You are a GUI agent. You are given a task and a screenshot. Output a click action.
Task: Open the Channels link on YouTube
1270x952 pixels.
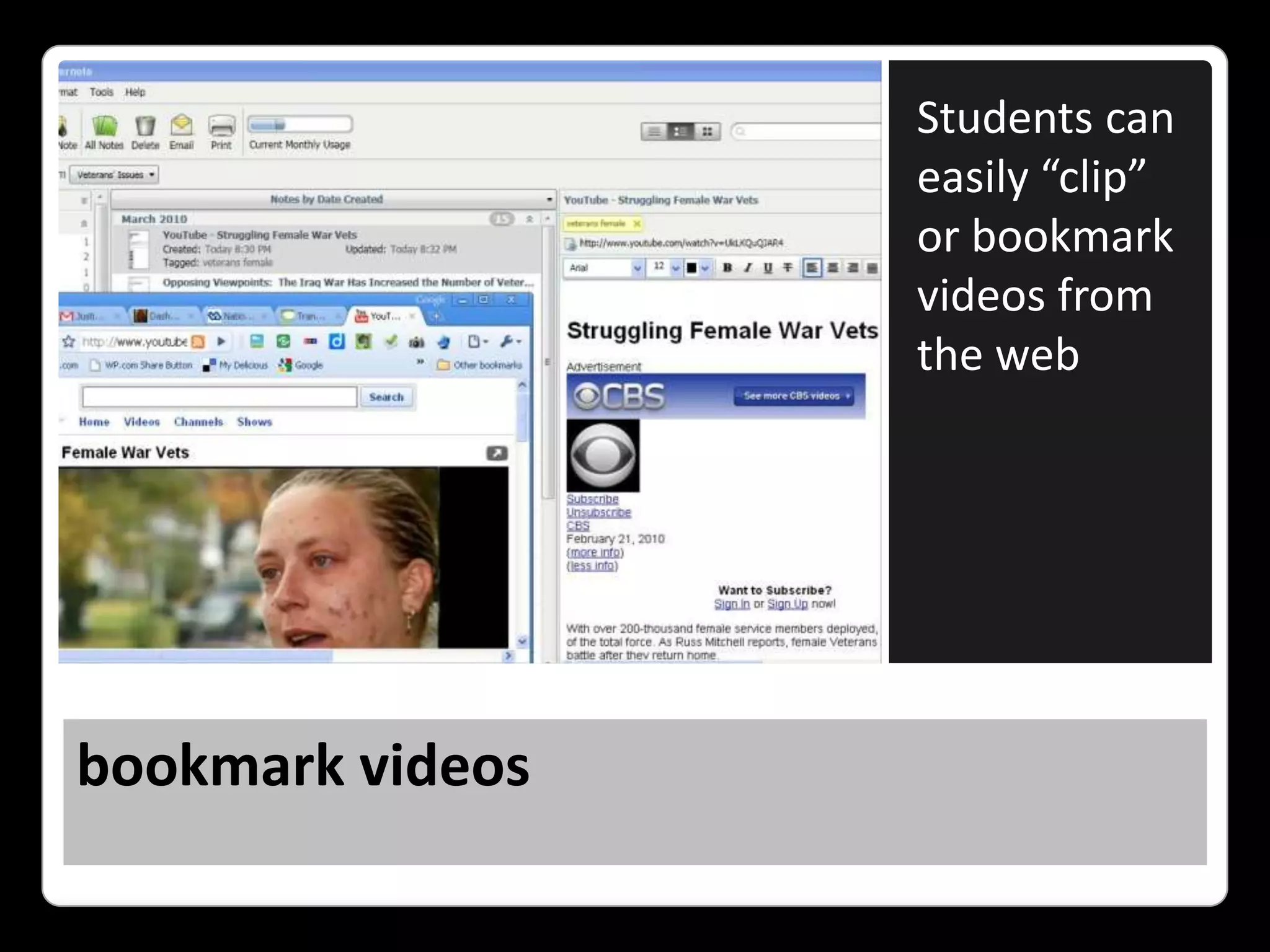coord(198,422)
